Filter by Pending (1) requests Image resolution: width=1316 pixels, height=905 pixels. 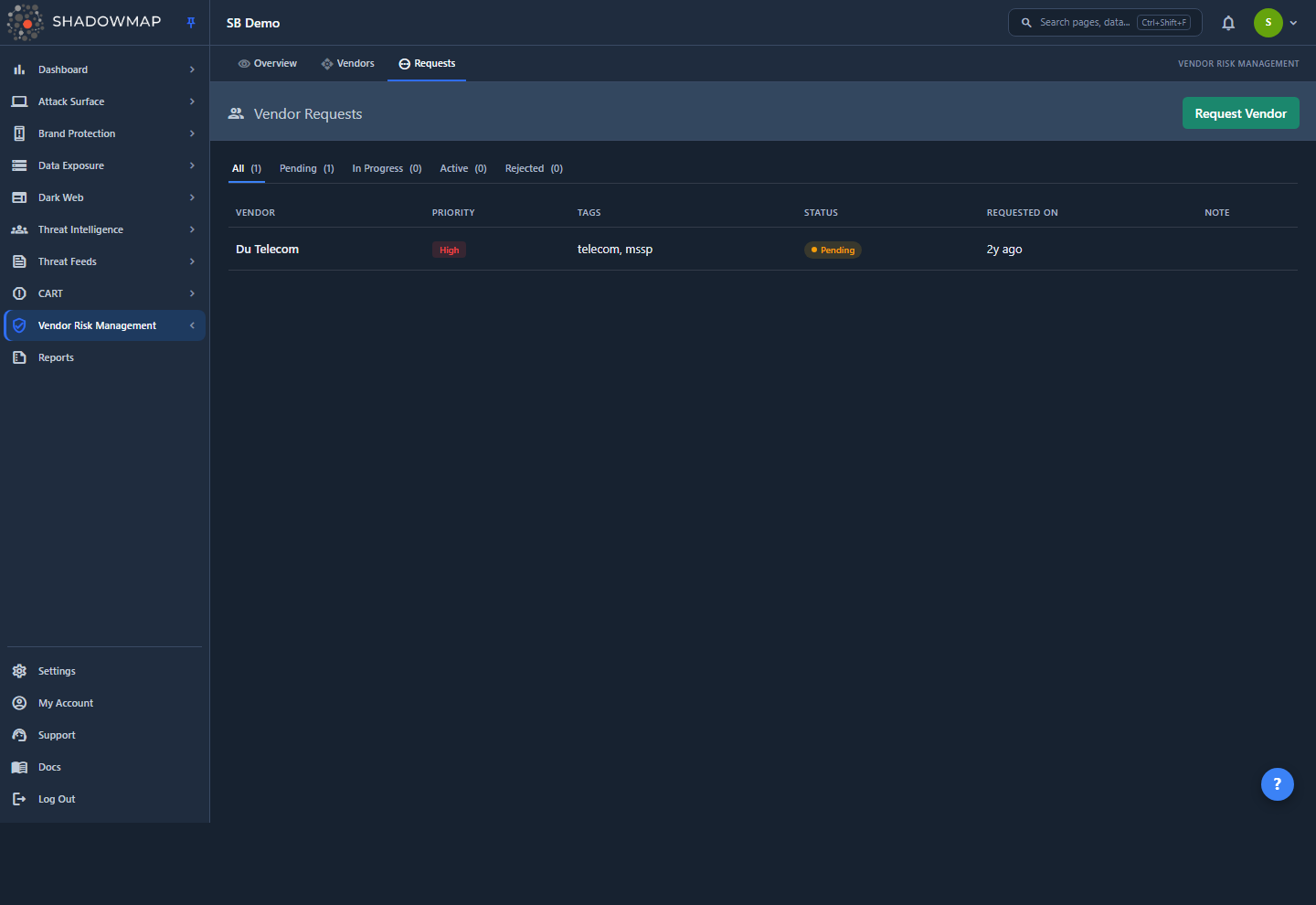pos(307,168)
